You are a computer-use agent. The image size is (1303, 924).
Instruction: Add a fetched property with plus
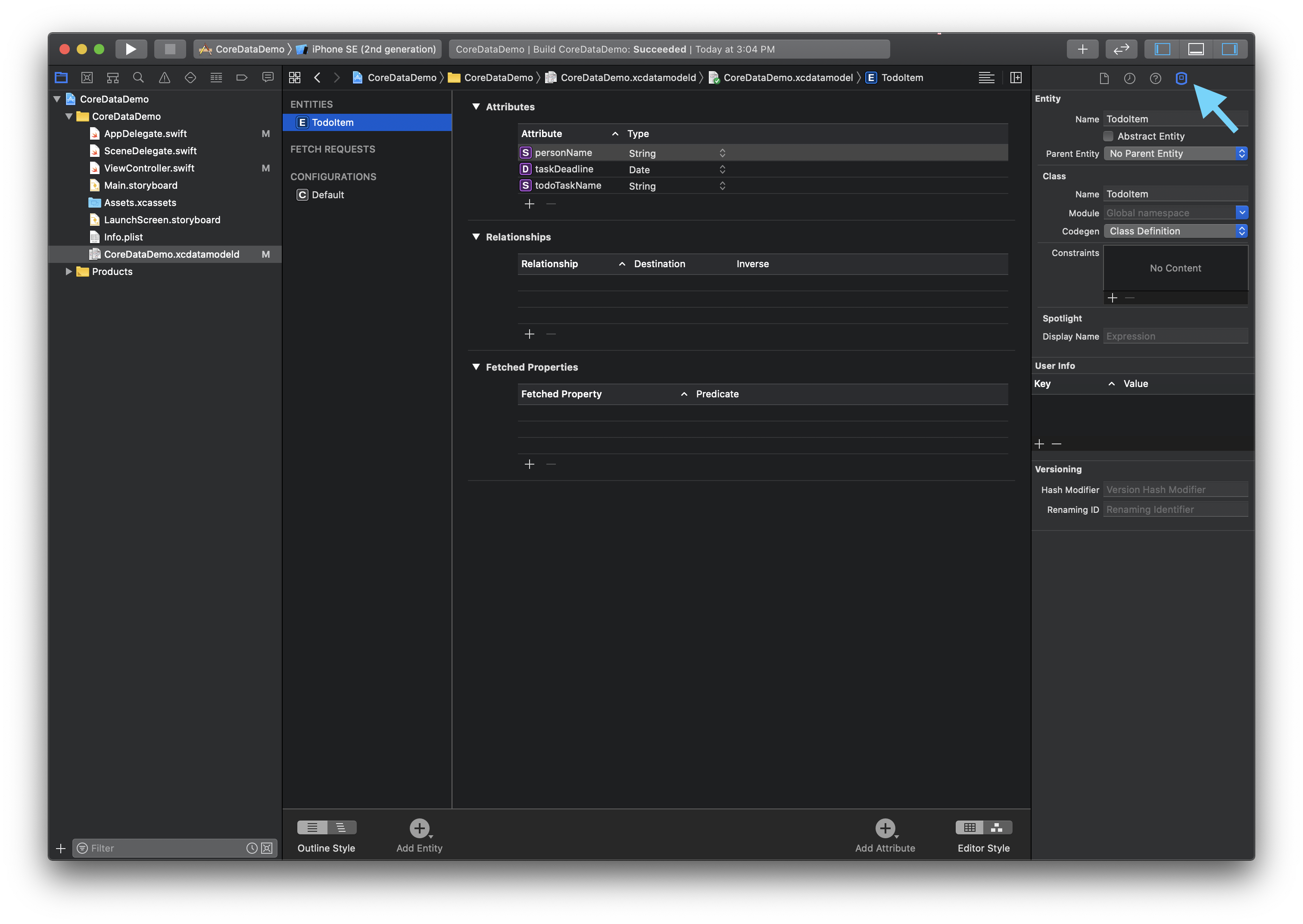529,464
